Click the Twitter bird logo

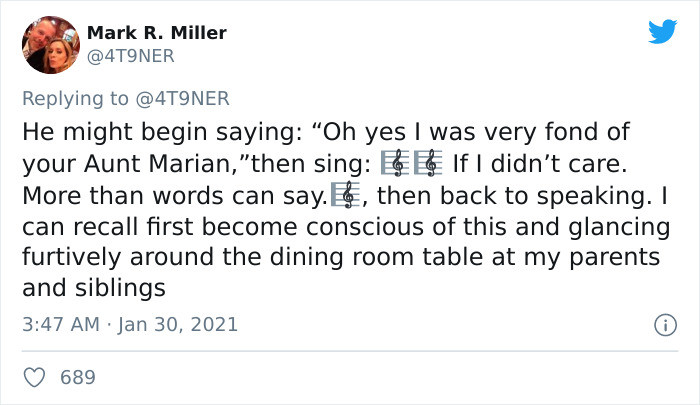662,31
